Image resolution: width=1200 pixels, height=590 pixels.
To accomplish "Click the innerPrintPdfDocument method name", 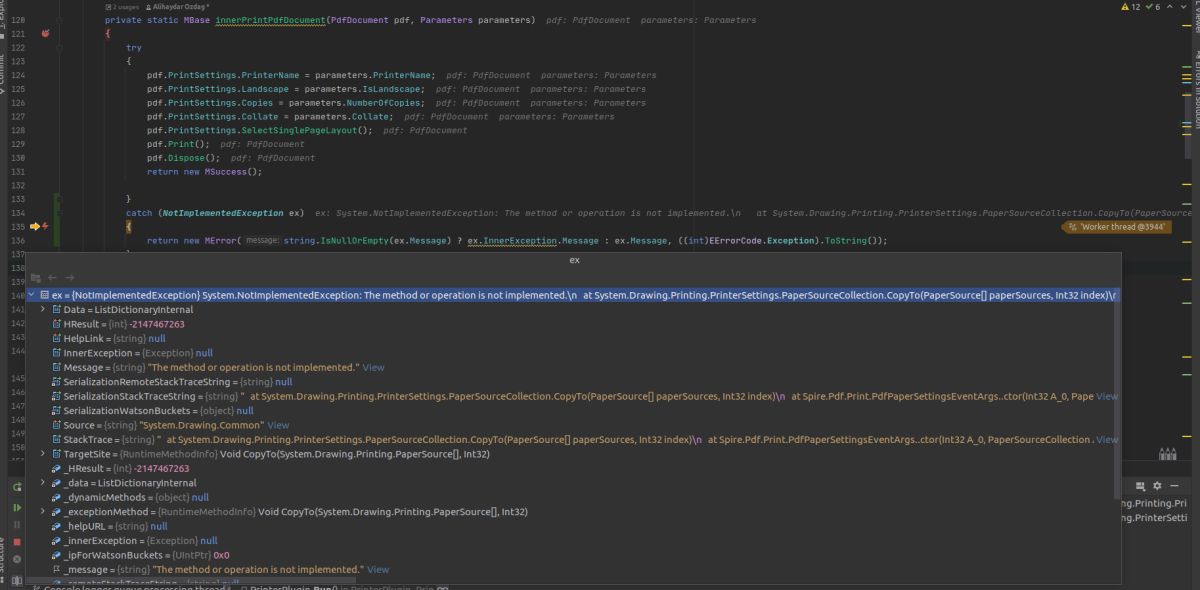I will (x=269, y=20).
